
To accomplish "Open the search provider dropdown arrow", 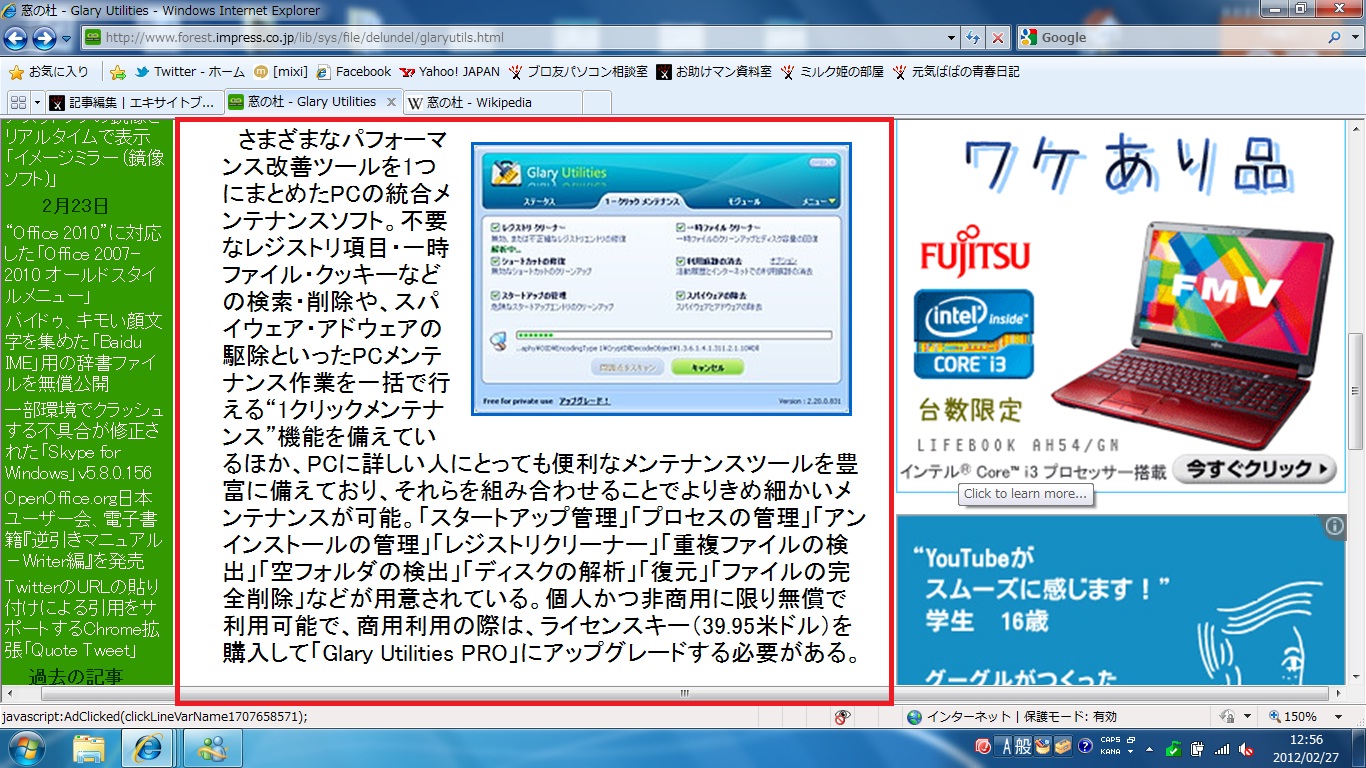I will coord(1354,38).
